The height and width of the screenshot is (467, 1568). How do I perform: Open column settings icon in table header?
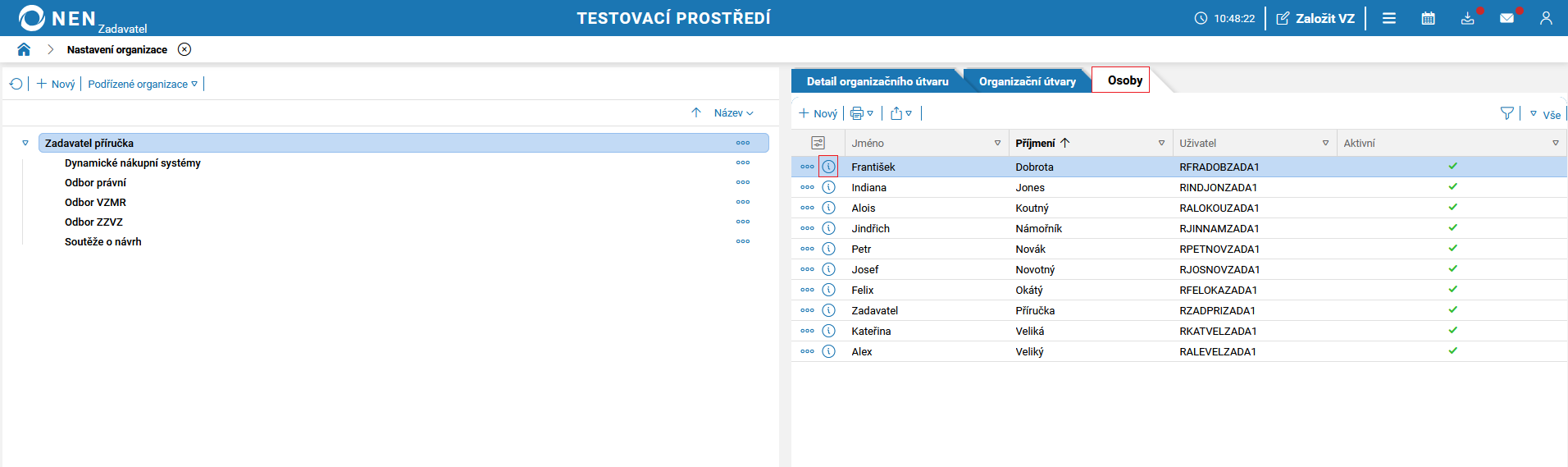[x=818, y=143]
